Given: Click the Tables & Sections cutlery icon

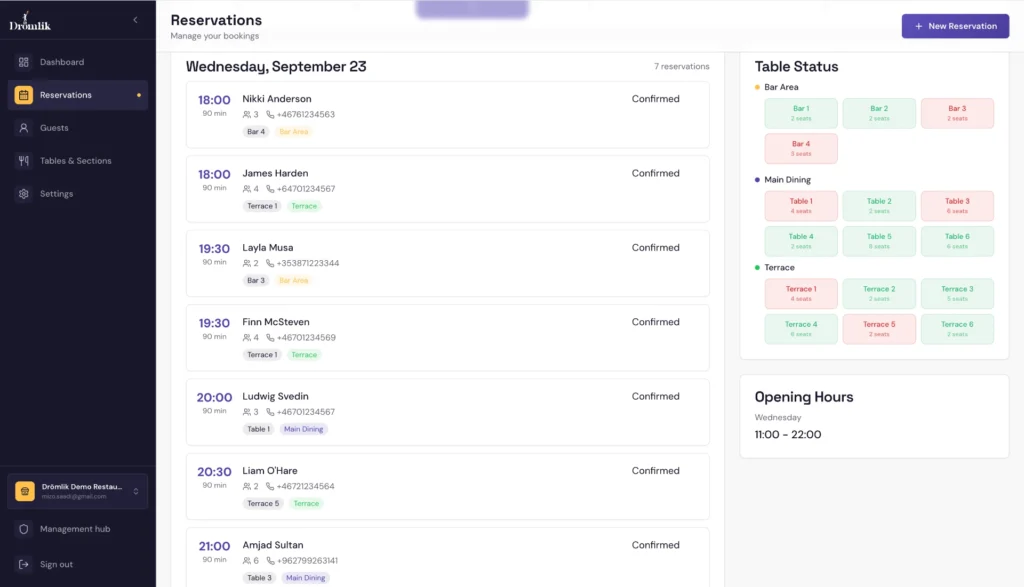Looking at the screenshot, I should (24, 161).
